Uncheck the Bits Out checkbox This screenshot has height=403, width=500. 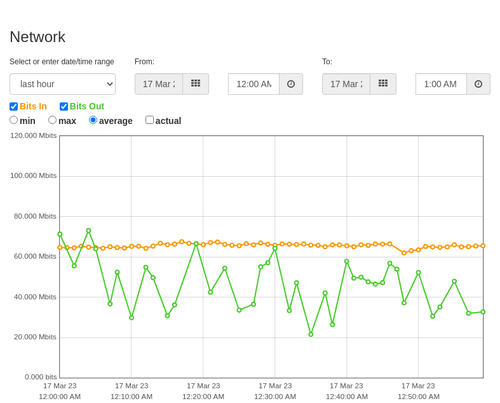(x=64, y=106)
